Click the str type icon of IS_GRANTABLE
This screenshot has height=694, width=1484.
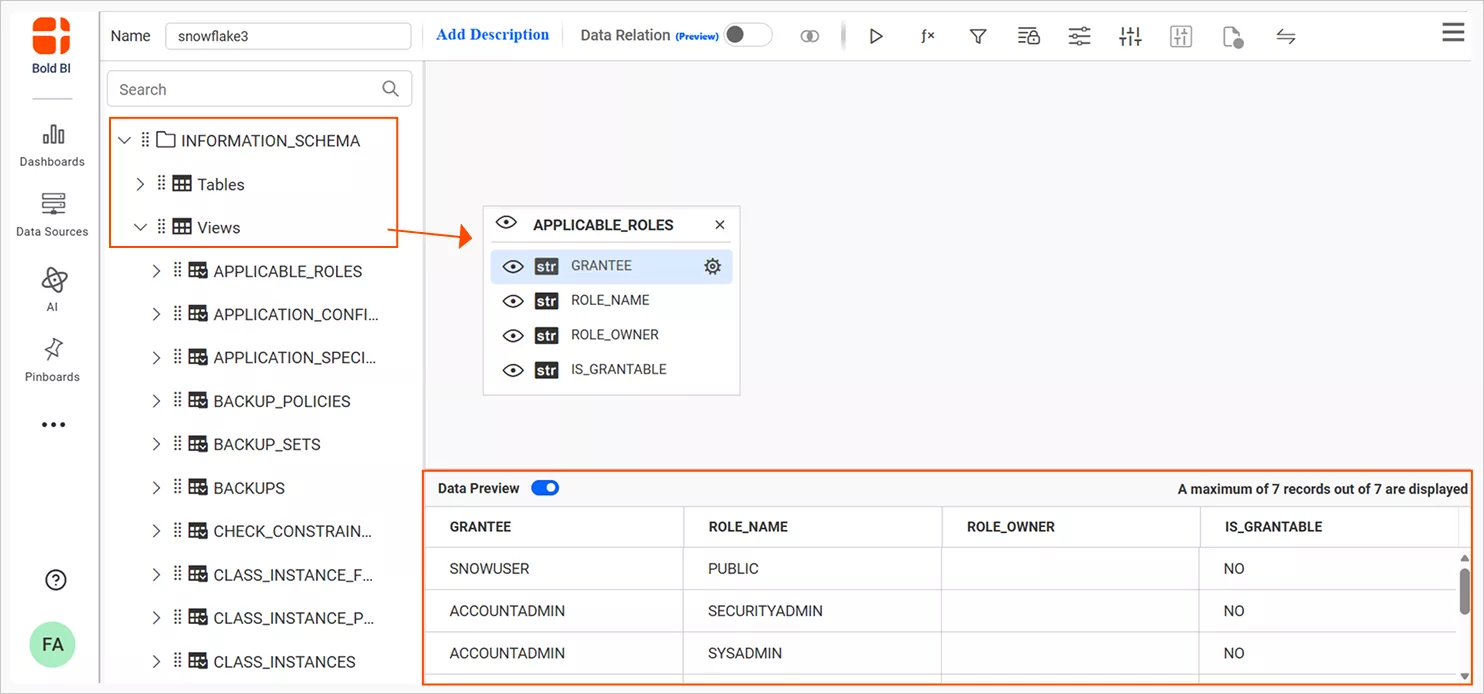pyautogui.click(x=546, y=370)
